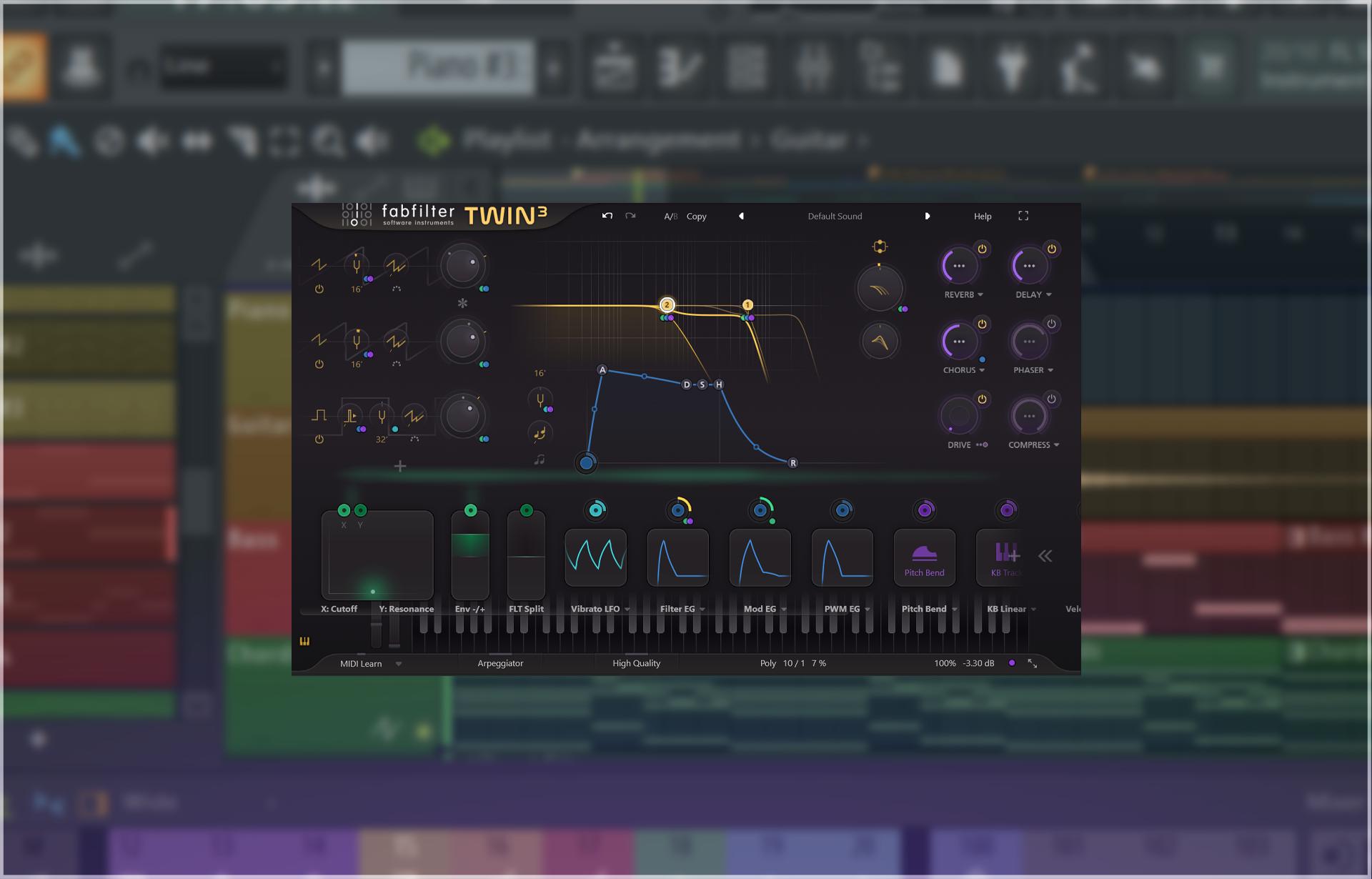Screen dimensions: 1372x879
Task: Copy the current state to other A/B slot
Action: (x=696, y=217)
